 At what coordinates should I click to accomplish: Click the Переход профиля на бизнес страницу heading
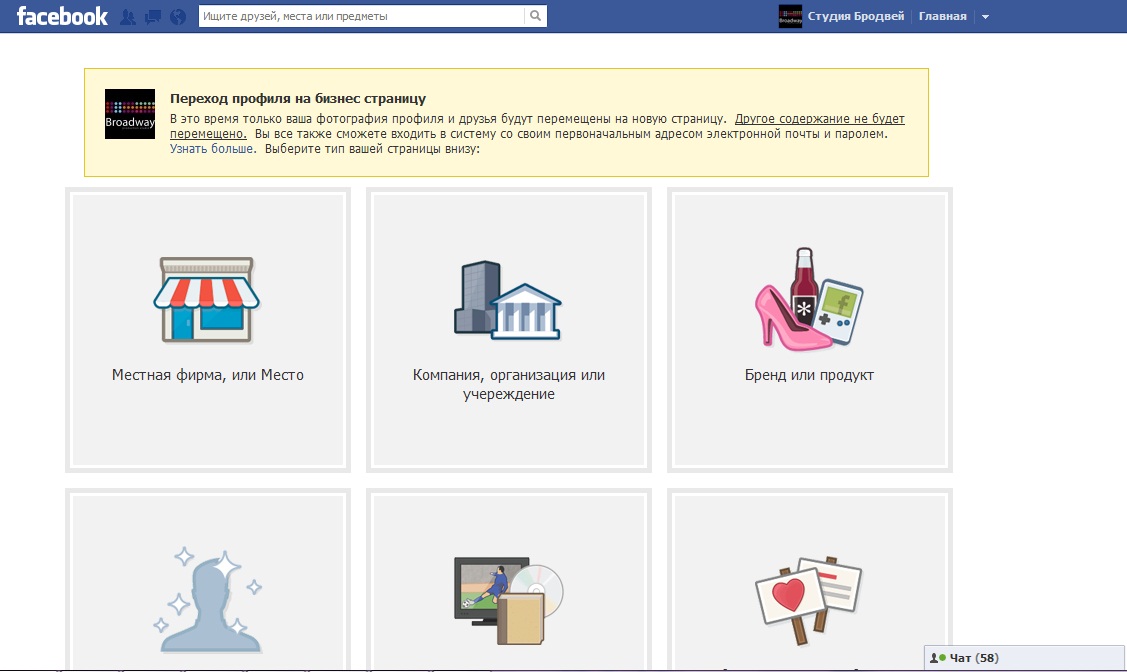(x=298, y=98)
